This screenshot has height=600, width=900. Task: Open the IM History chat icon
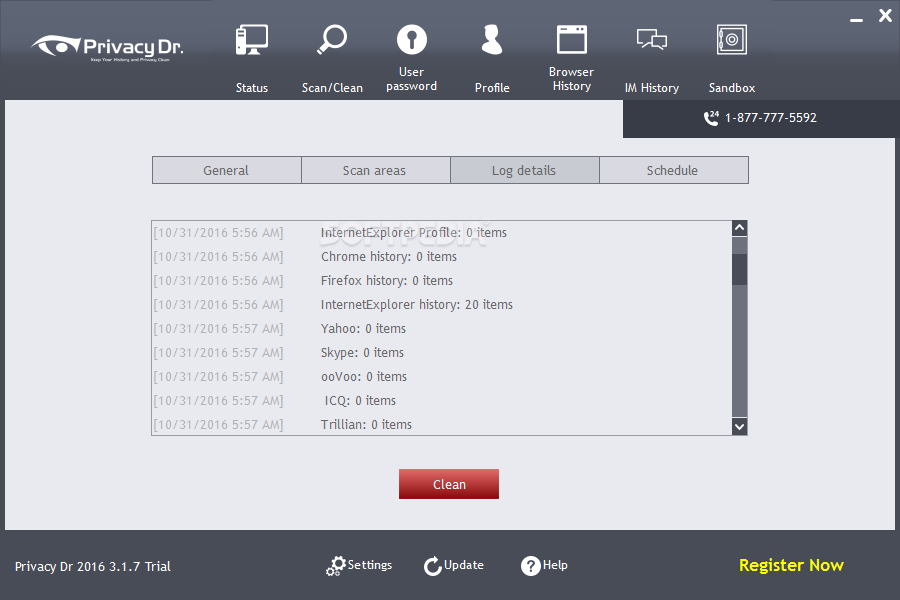pos(651,40)
